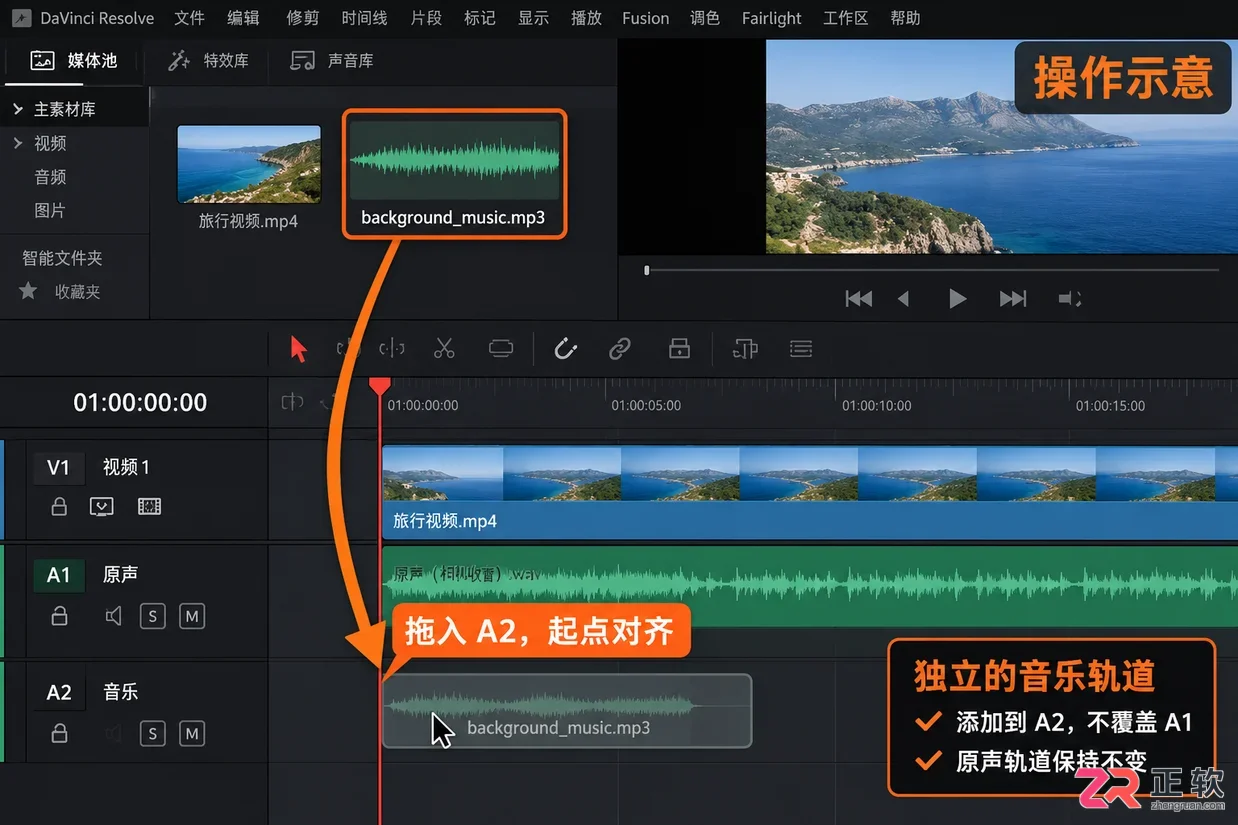Solo the A1 原声 track

pyautogui.click(x=152, y=616)
